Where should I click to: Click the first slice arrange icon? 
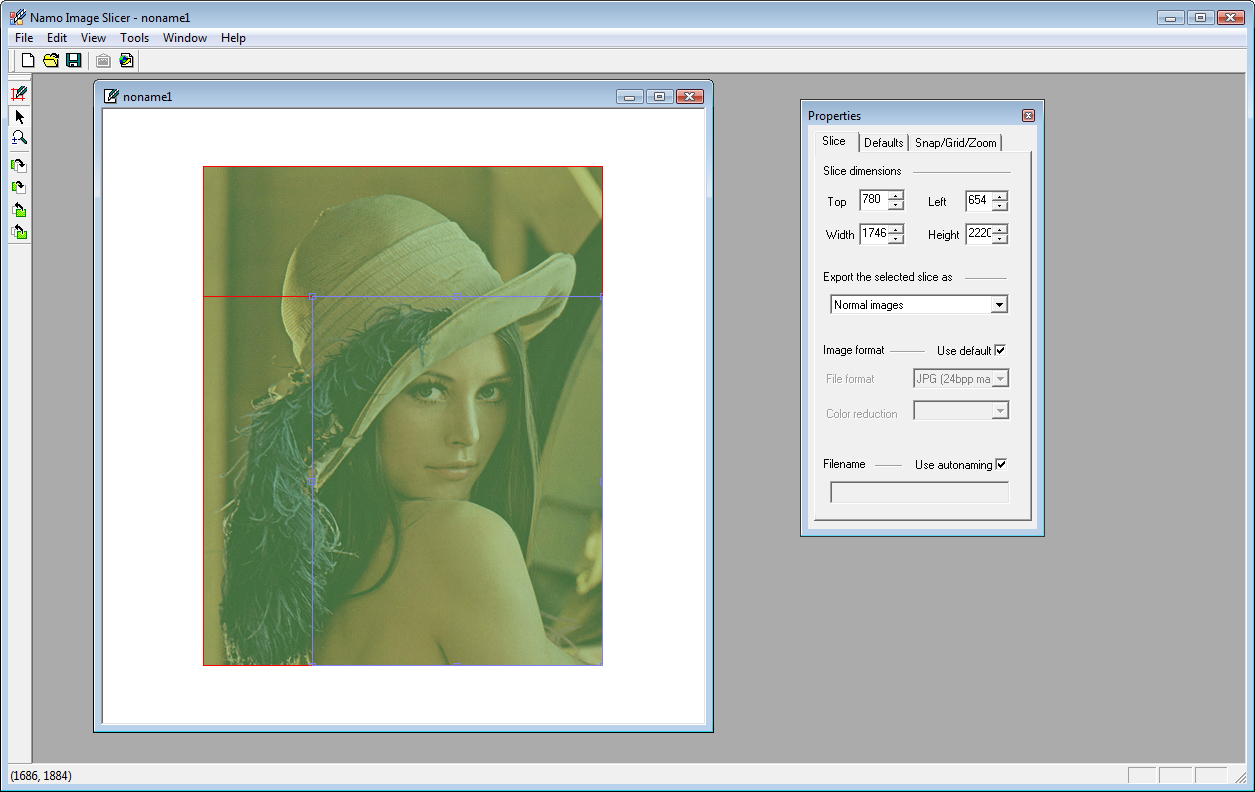(19, 165)
